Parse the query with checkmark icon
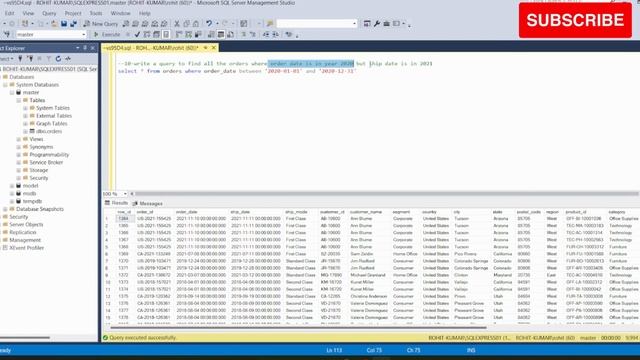The width and height of the screenshot is (640, 360). point(137,35)
